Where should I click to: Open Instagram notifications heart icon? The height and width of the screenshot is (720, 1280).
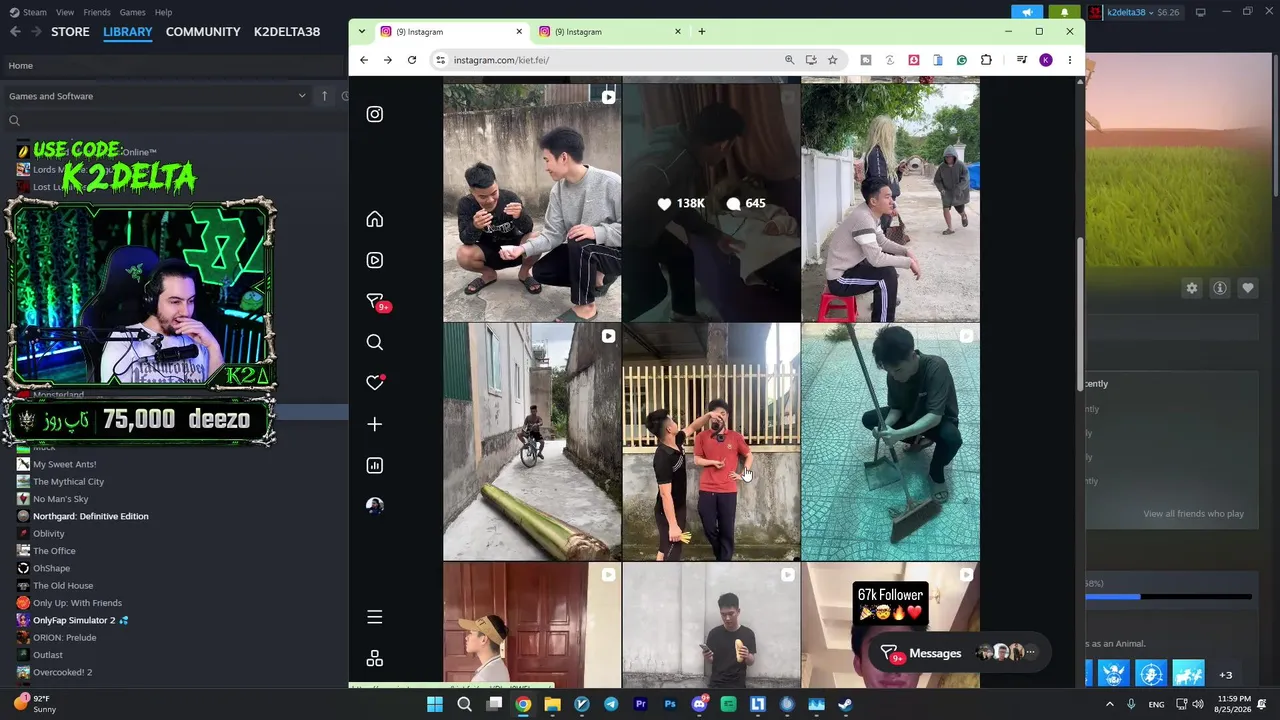(375, 383)
